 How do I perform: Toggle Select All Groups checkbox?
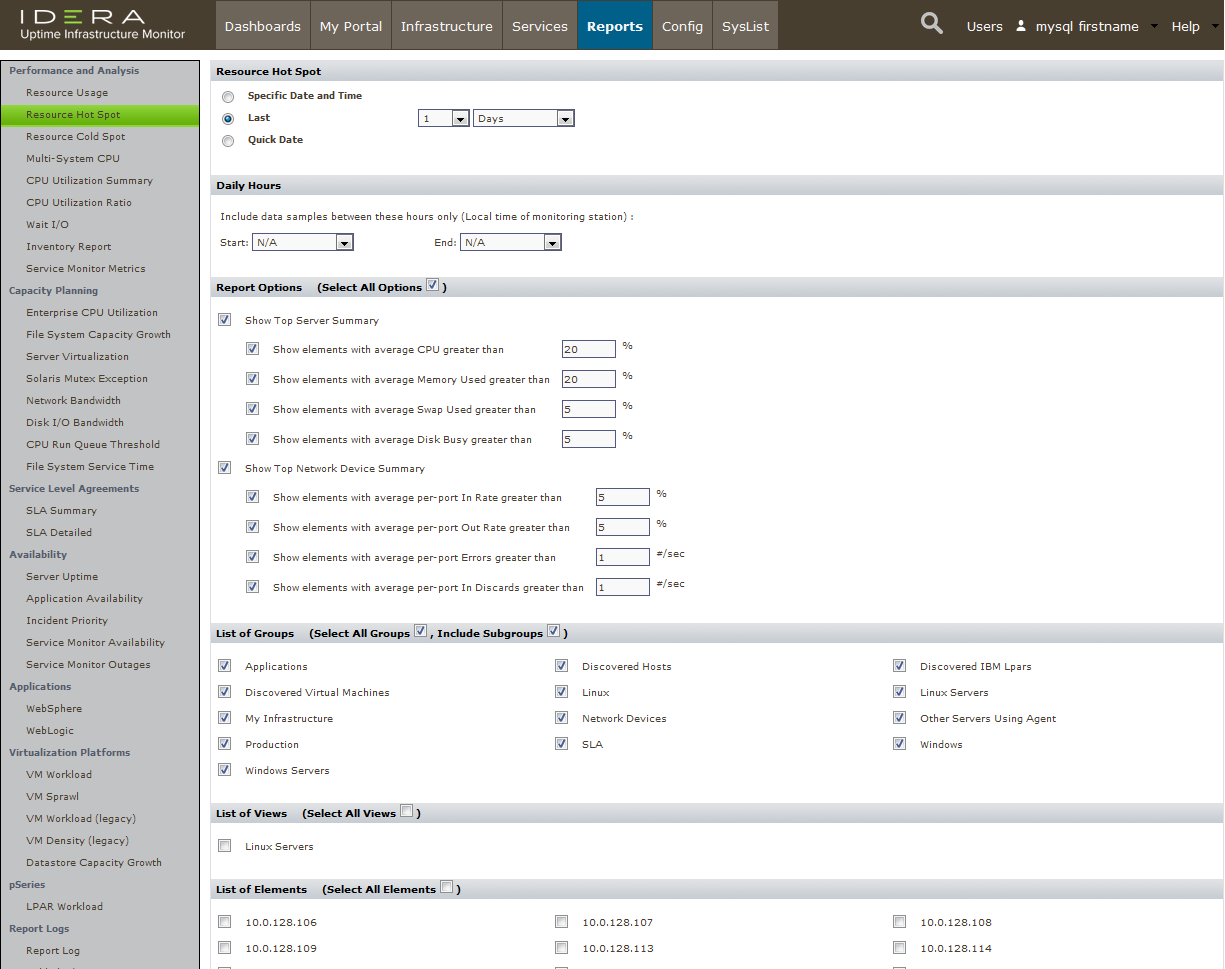point(420,632)
